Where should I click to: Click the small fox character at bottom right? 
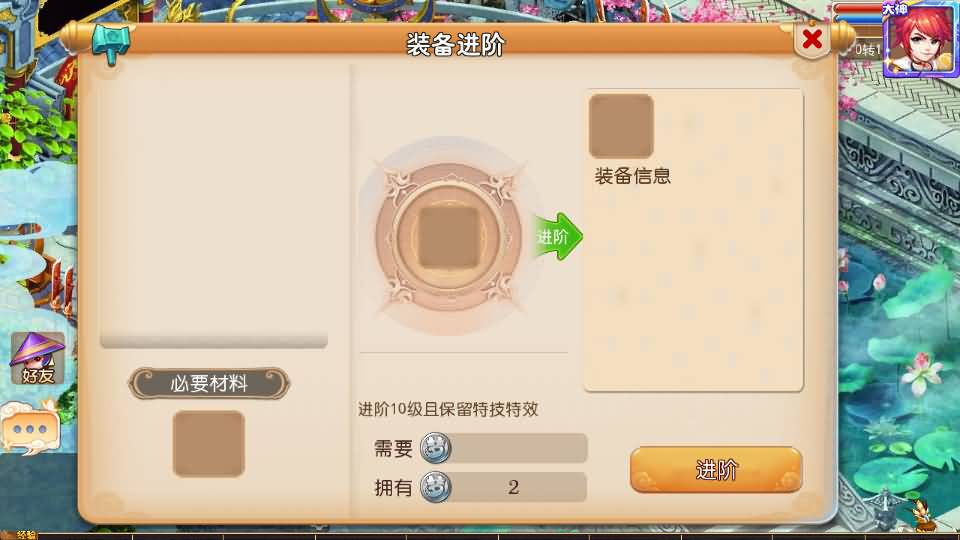tap(922, 514)
